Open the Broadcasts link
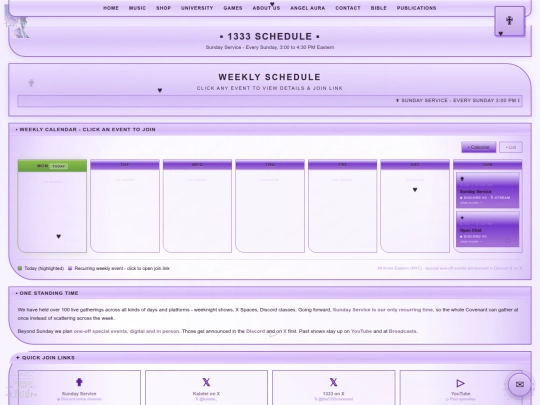 point(403,331)
